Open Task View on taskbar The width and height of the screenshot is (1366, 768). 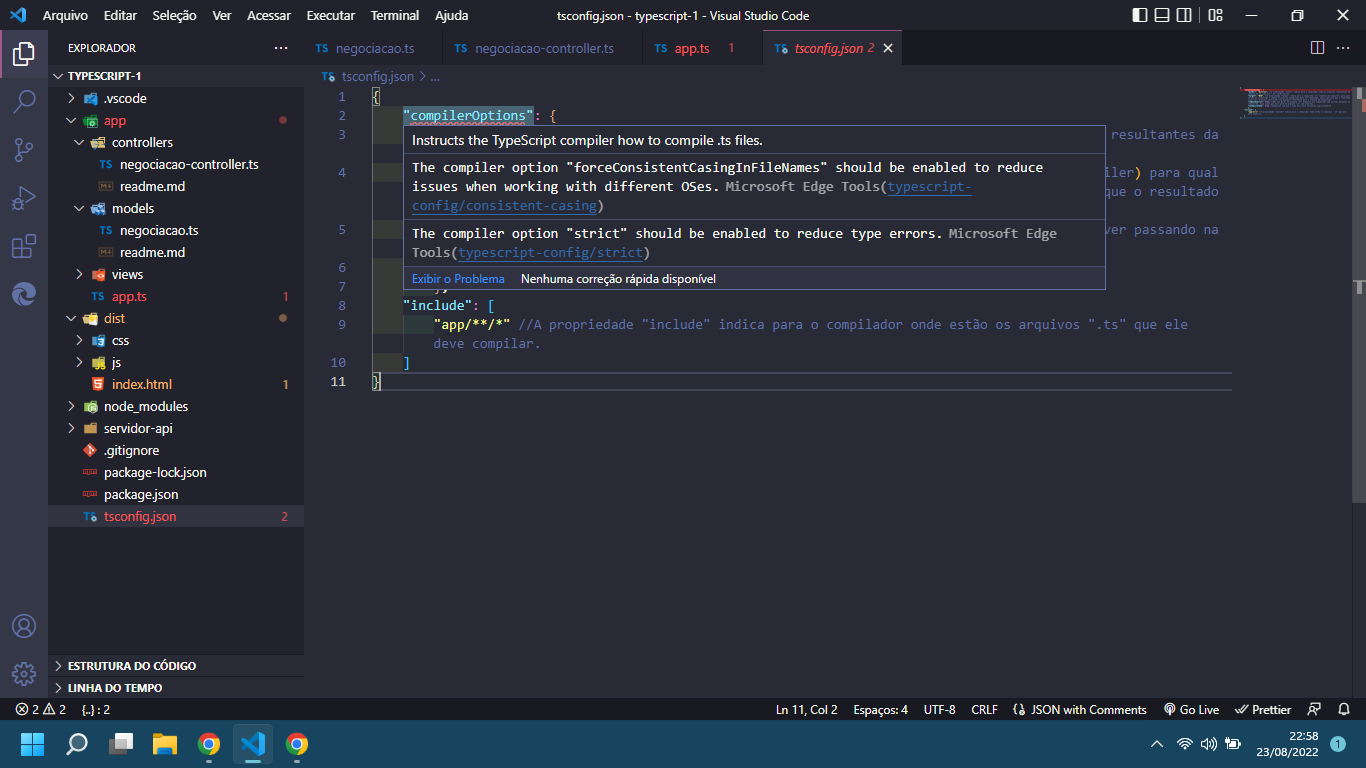(x=121, y=744)
